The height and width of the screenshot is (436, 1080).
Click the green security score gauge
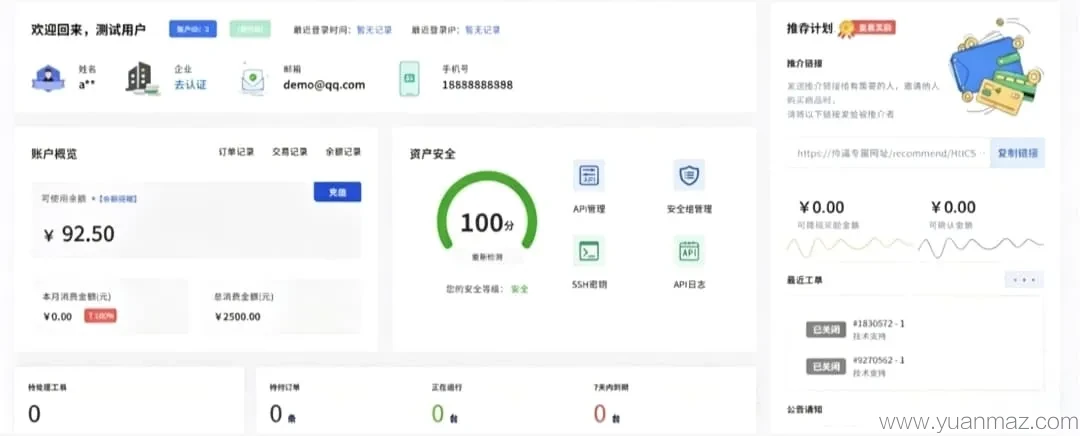pos(487,210)
